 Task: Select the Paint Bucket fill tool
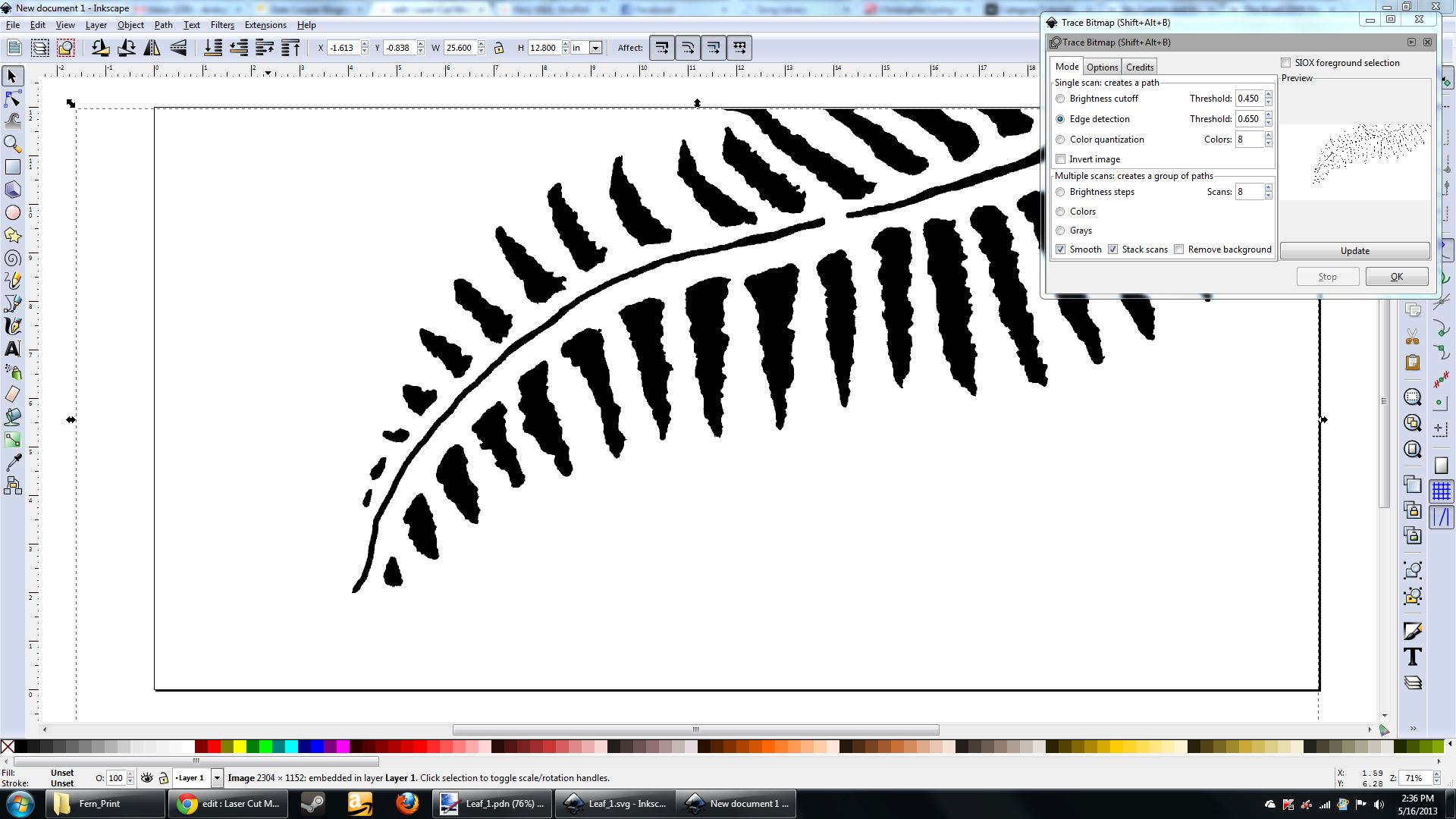point(12,417)
